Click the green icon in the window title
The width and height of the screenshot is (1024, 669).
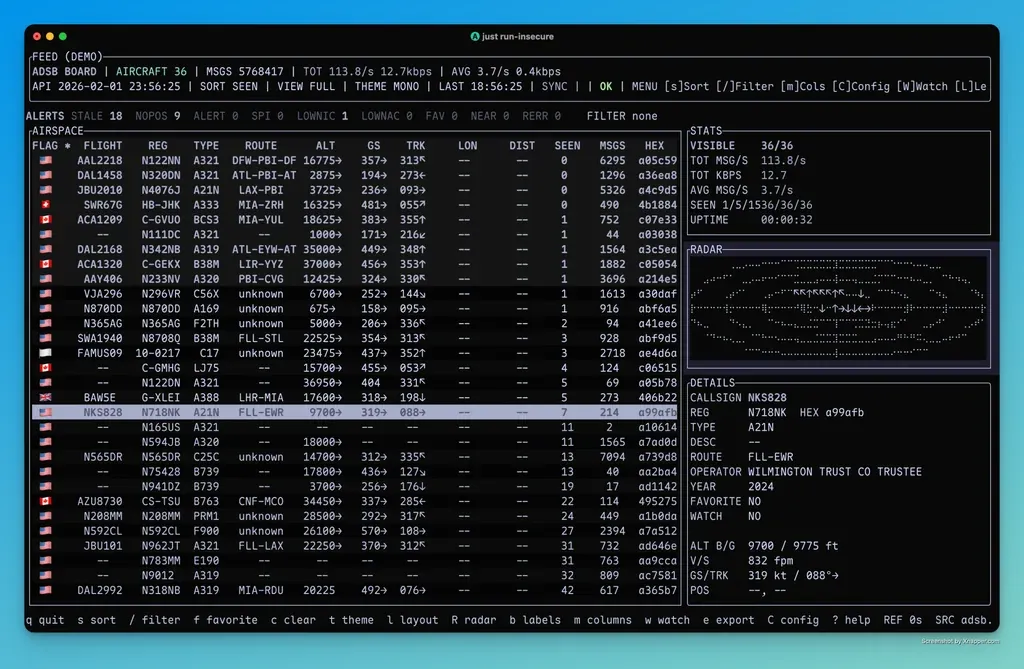476,37
